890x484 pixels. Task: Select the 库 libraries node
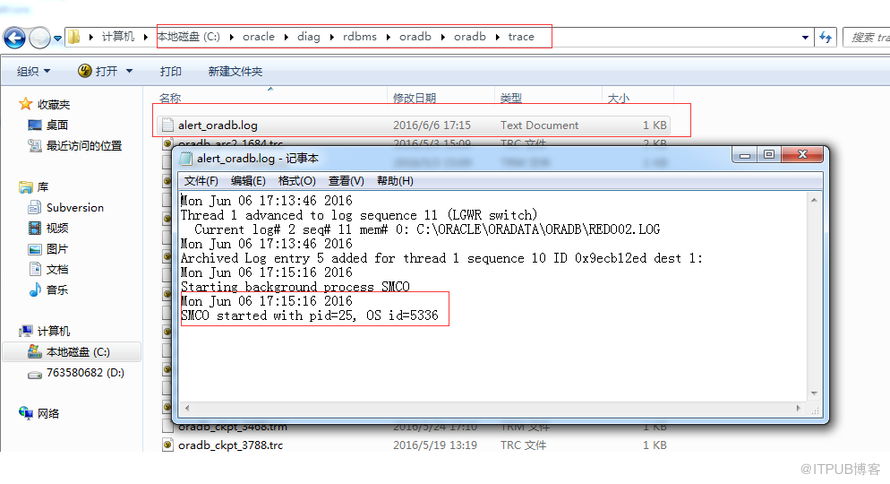[x=34, y=187]
